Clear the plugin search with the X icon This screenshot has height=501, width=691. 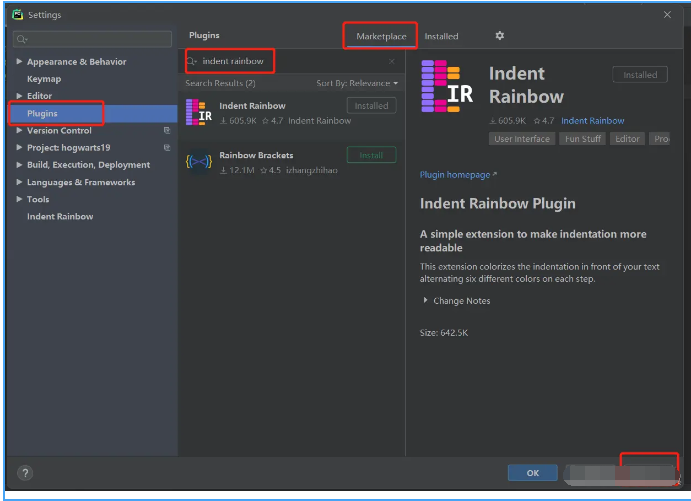click(391, 61)
